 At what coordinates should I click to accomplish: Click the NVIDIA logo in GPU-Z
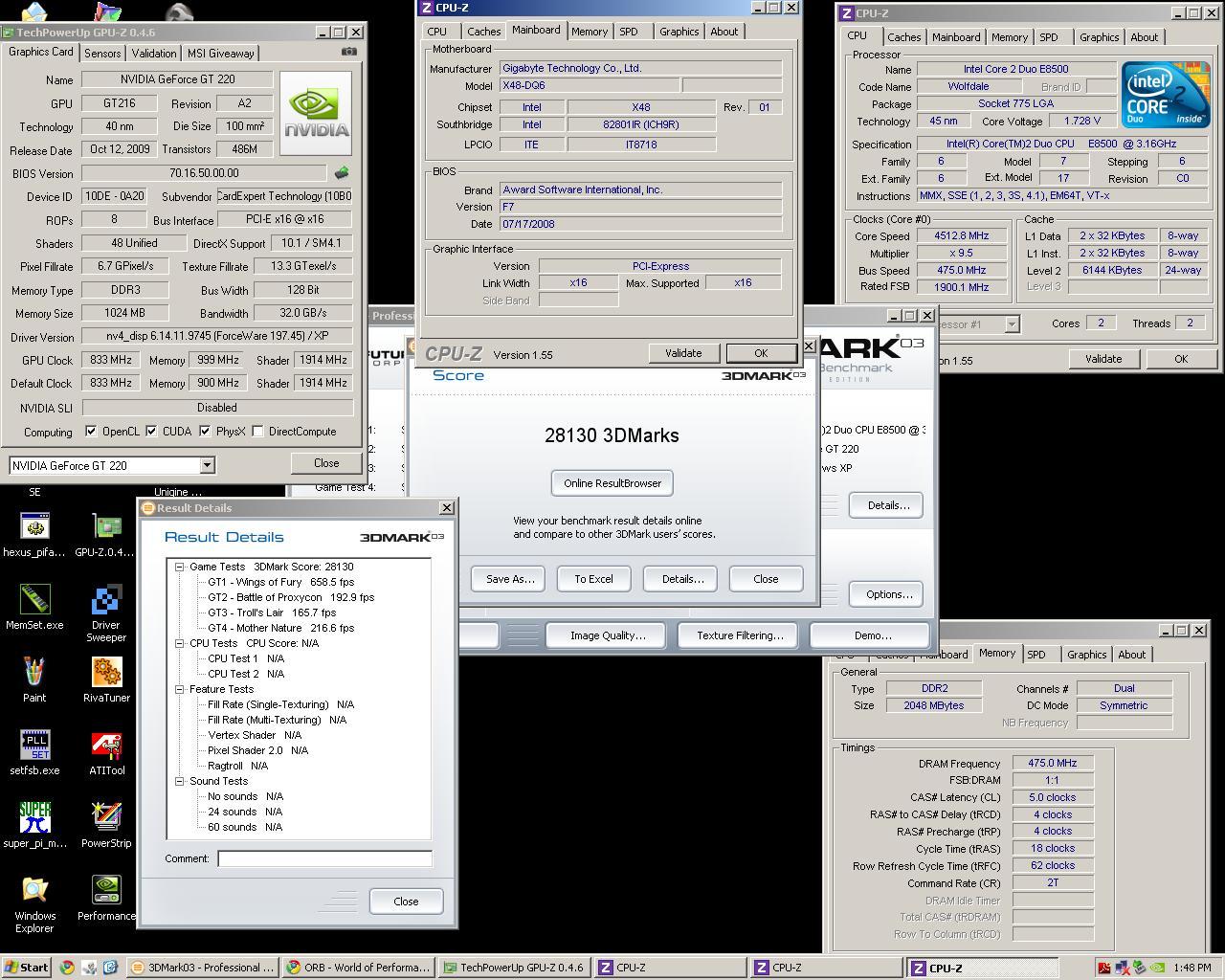pos(316,113)
